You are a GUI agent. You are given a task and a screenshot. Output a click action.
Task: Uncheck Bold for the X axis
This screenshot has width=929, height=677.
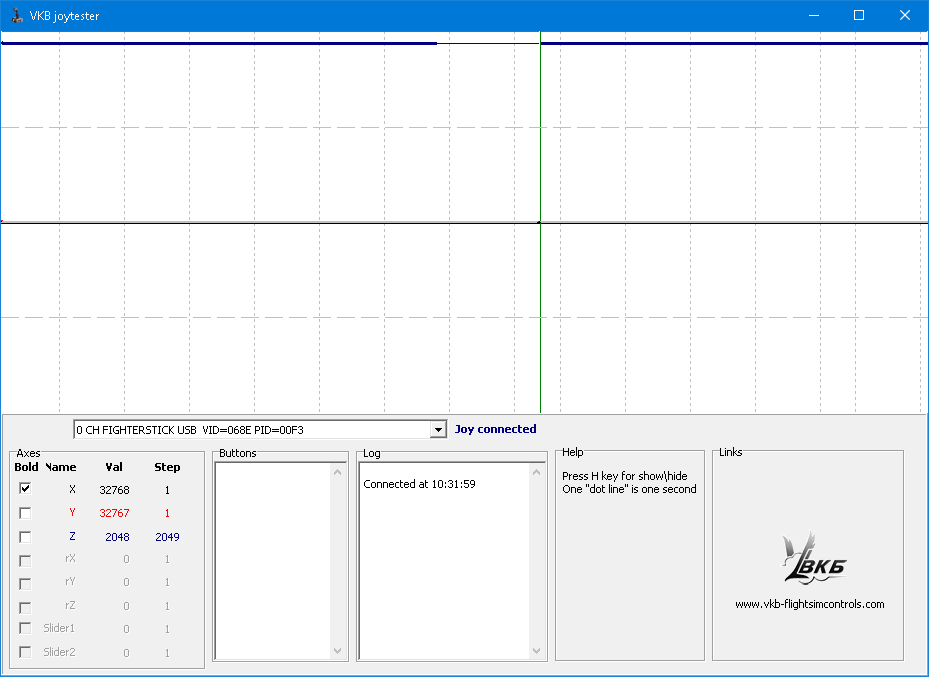(24, 489)
